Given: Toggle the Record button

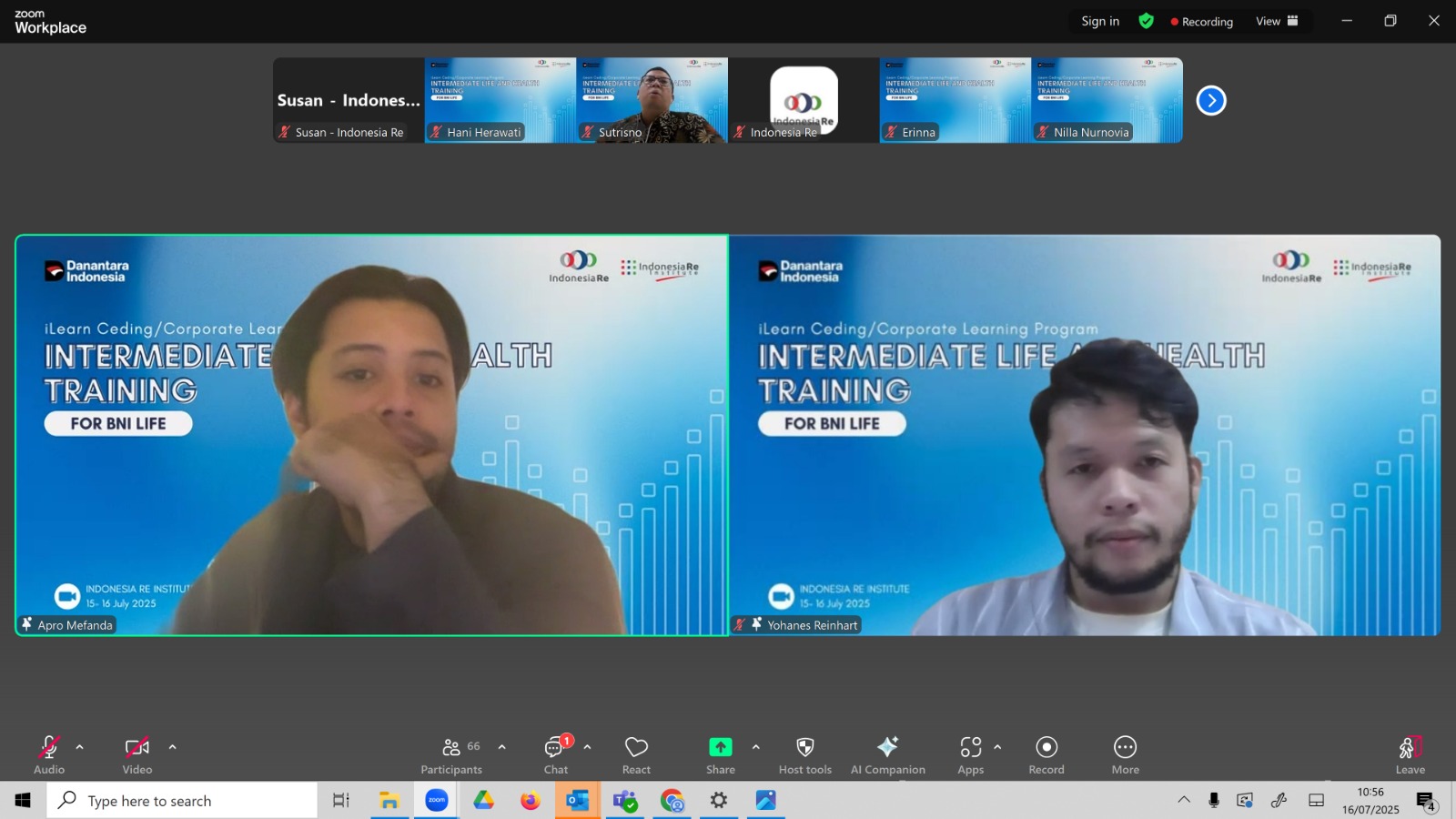Looking at the screenshot, I should pyautogui.click(x=1046, y=755).
